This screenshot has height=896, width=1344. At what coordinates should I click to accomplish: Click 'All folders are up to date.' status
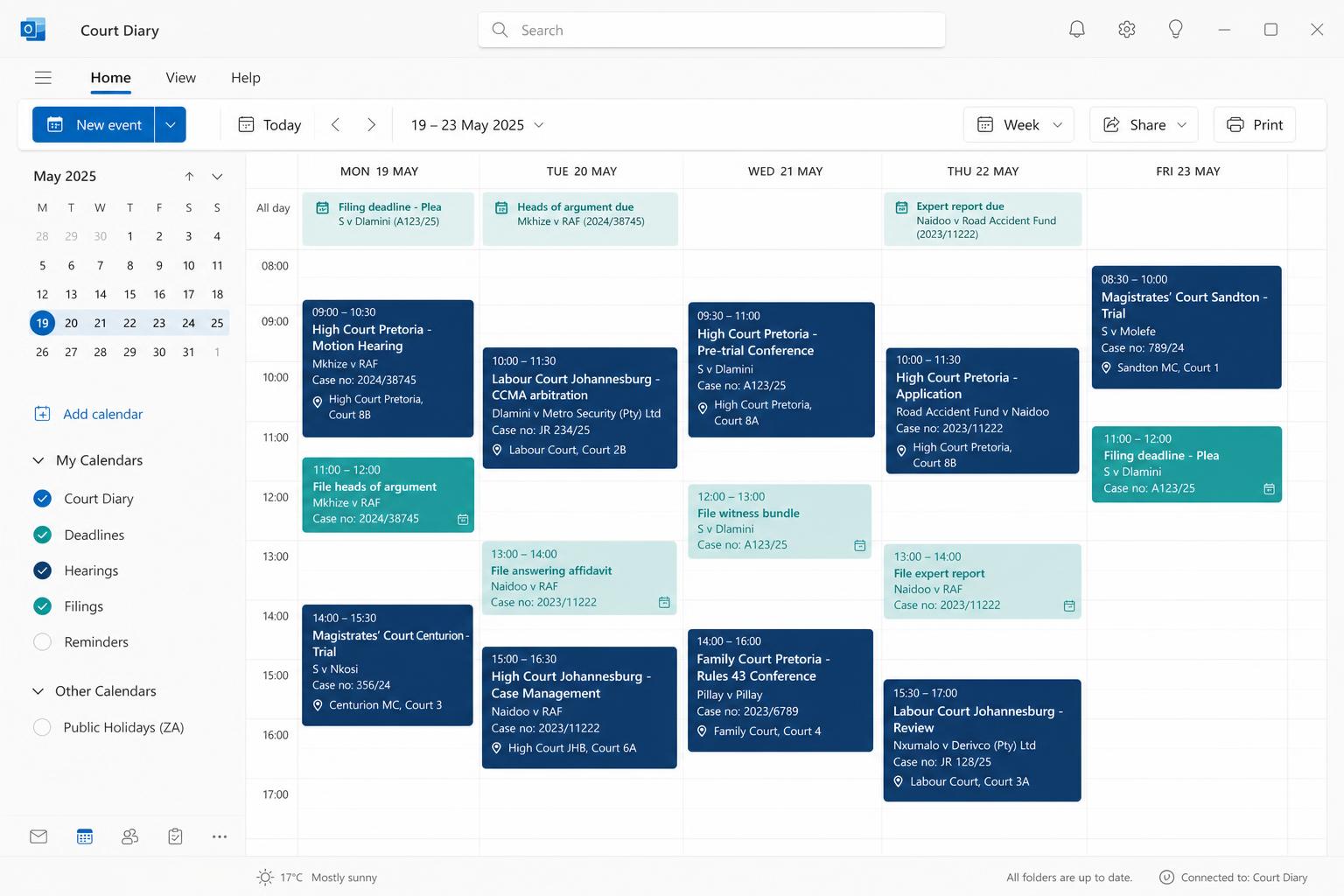(x=1069, y=877)
